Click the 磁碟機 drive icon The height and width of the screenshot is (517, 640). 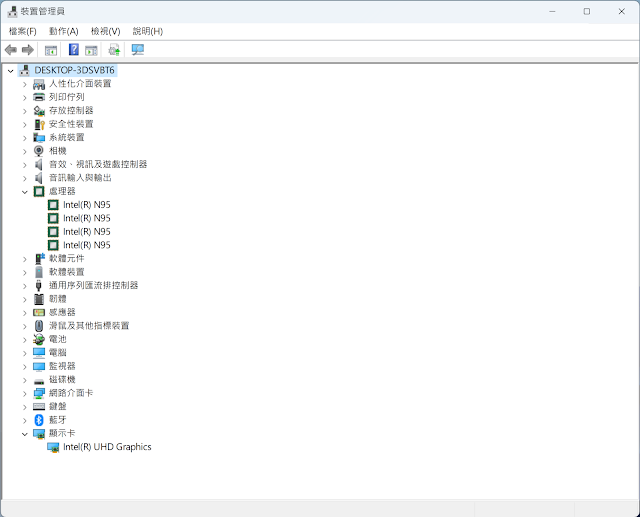(39, 381)
